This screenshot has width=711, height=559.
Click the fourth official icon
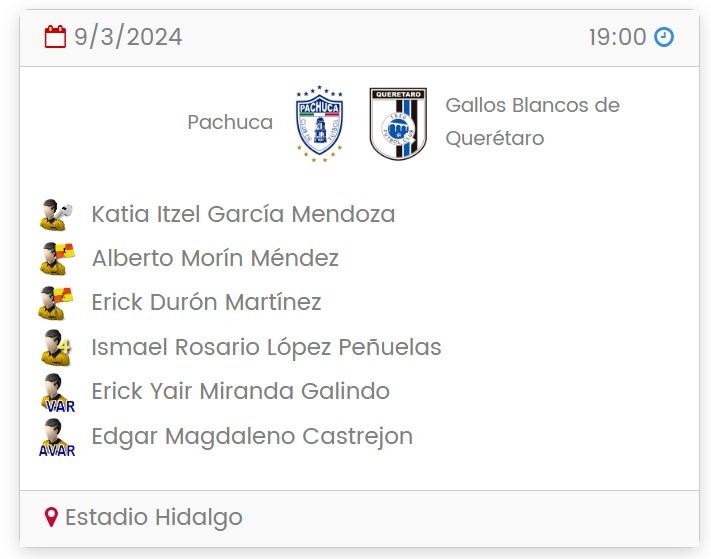(56, 348)
